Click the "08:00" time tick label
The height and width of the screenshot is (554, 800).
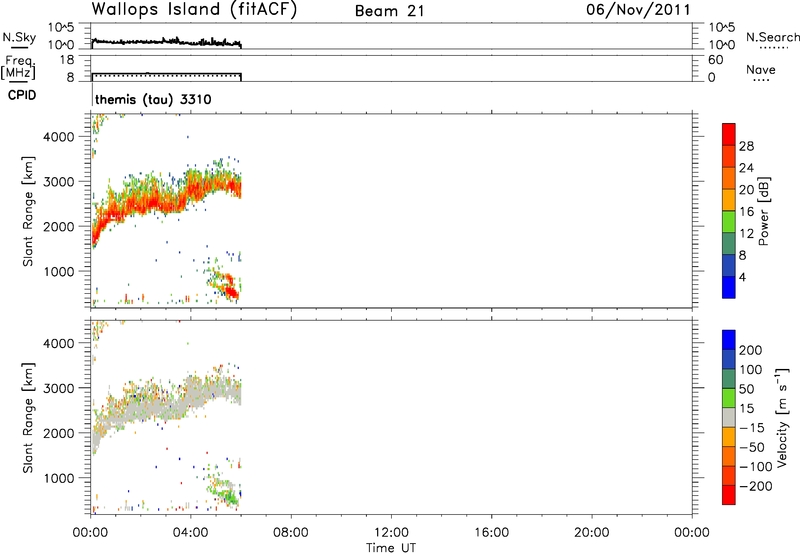click(x=291, y=533)
